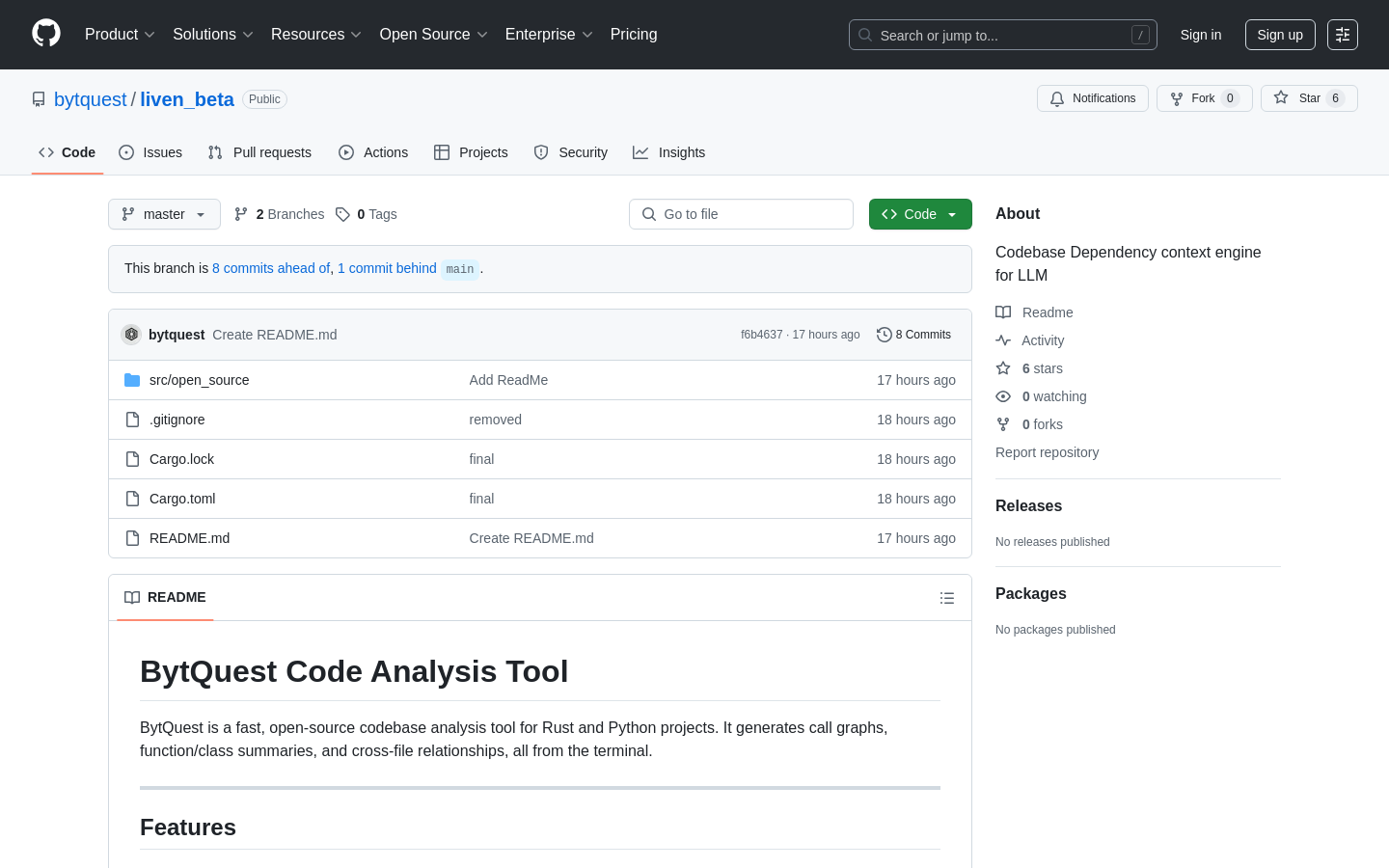1389x868 pixels.
Task: Click the Sign up button
Action: [1280, 35]
